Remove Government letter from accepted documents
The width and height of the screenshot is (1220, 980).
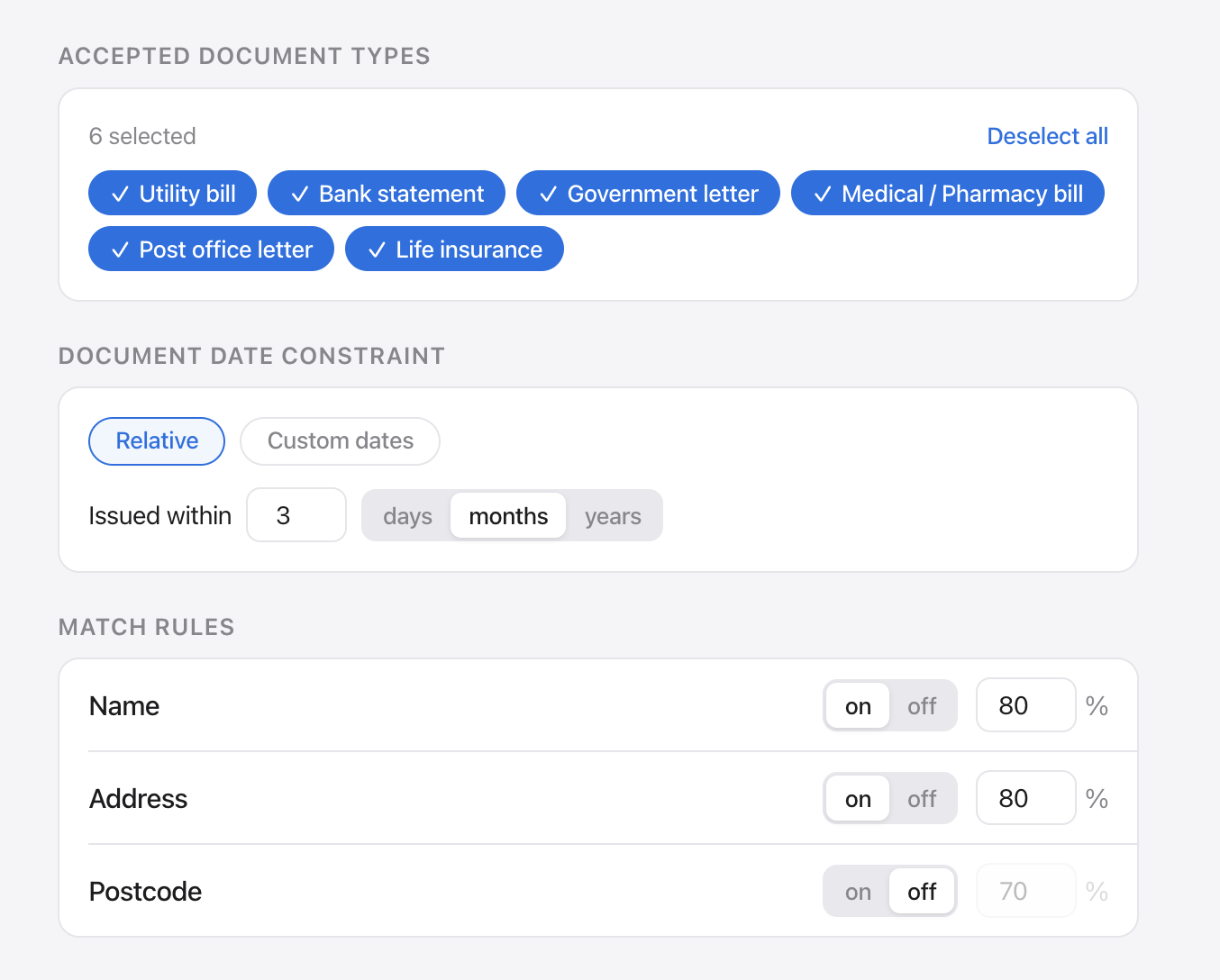click(x=647, y=193)
